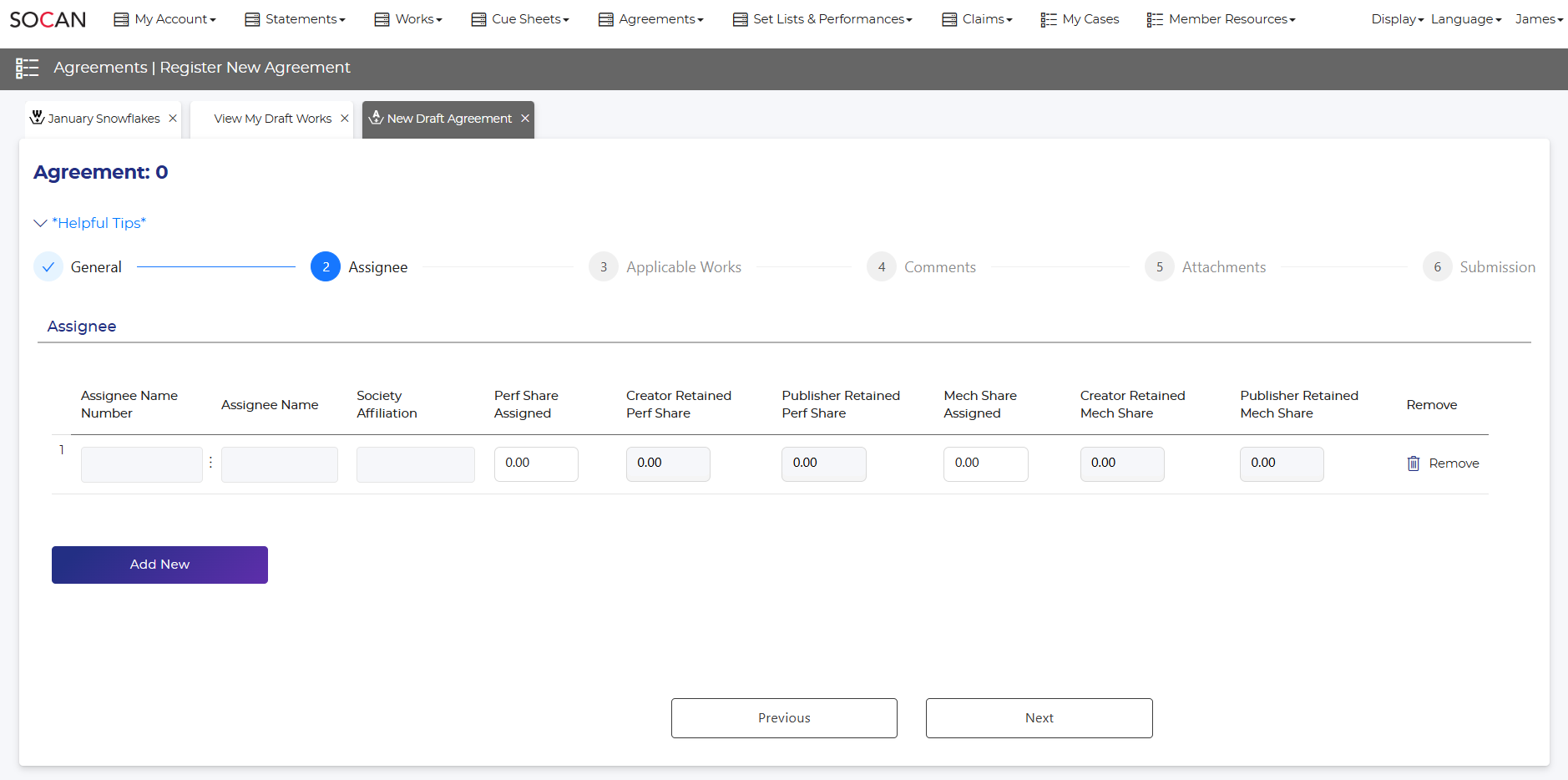Open the My Account dropdown menu

165,19
